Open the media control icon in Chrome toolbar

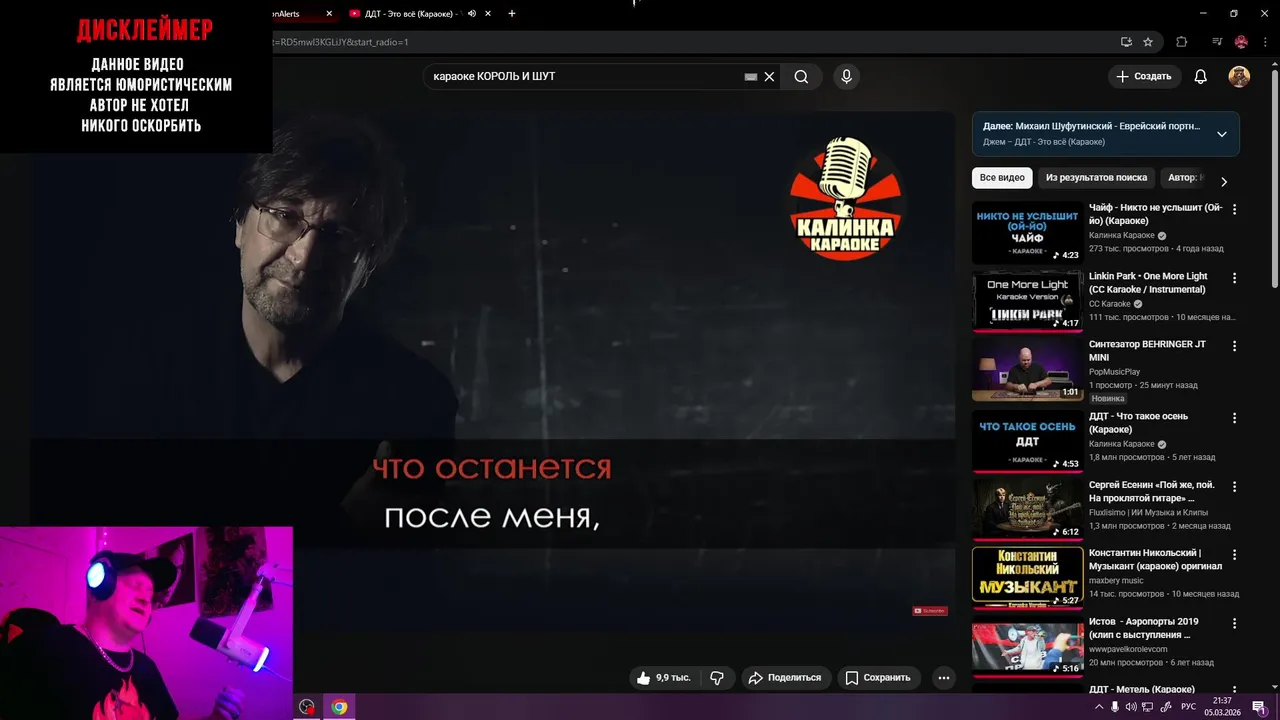1217,42
